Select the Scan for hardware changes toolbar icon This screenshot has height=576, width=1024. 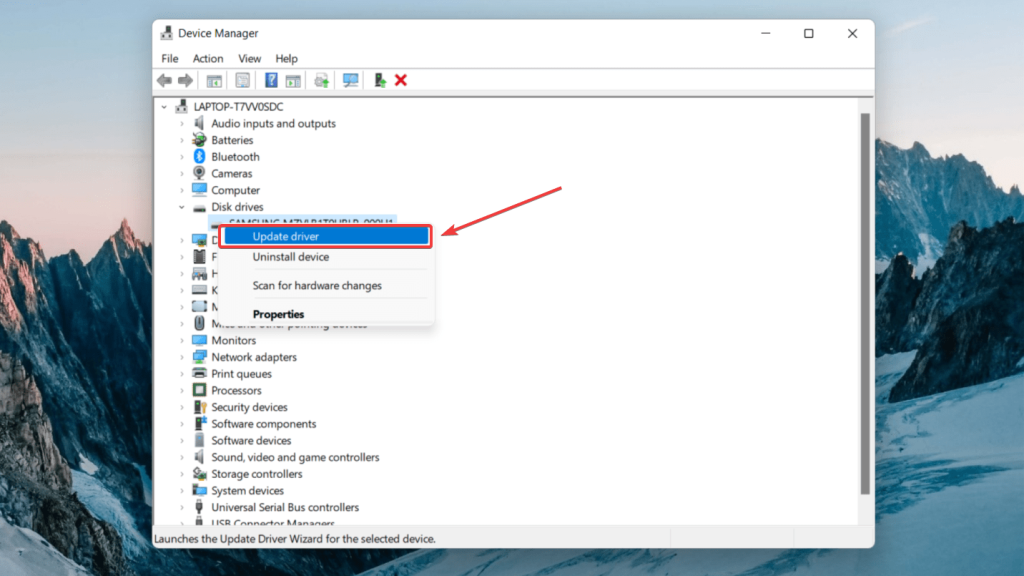[350, 80]
